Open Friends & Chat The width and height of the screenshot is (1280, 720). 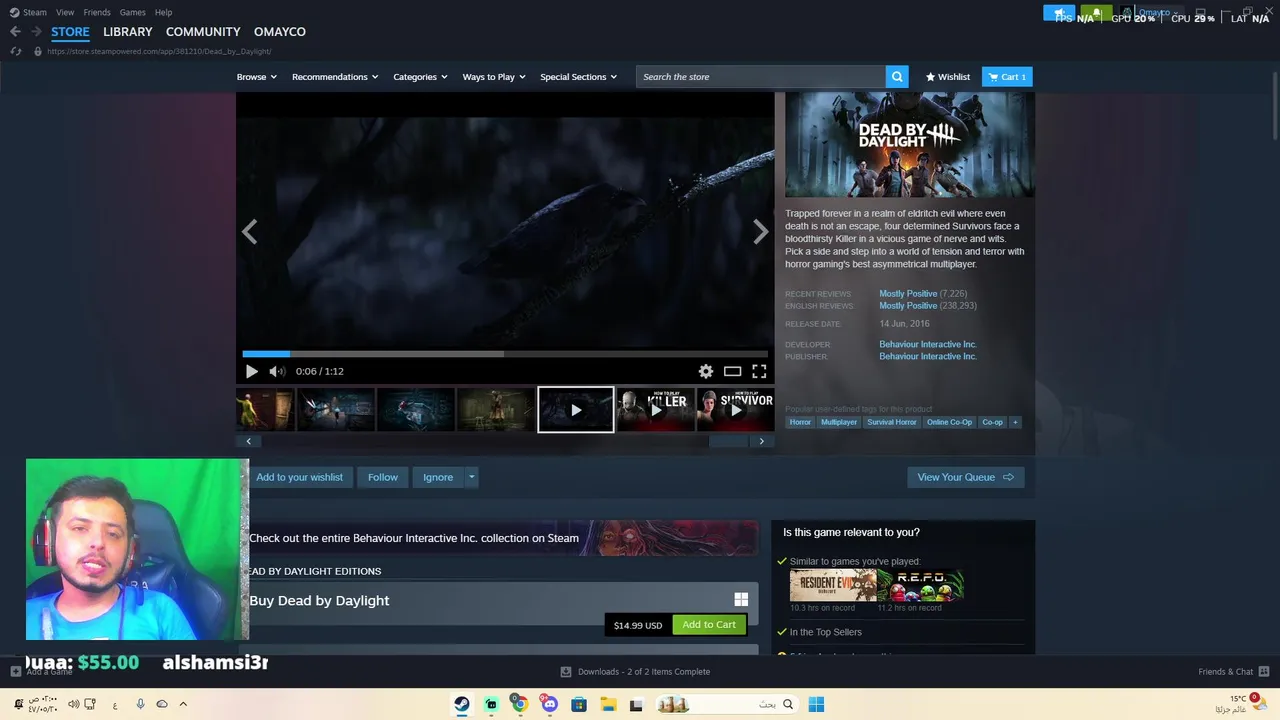[x=1234, y=672]
